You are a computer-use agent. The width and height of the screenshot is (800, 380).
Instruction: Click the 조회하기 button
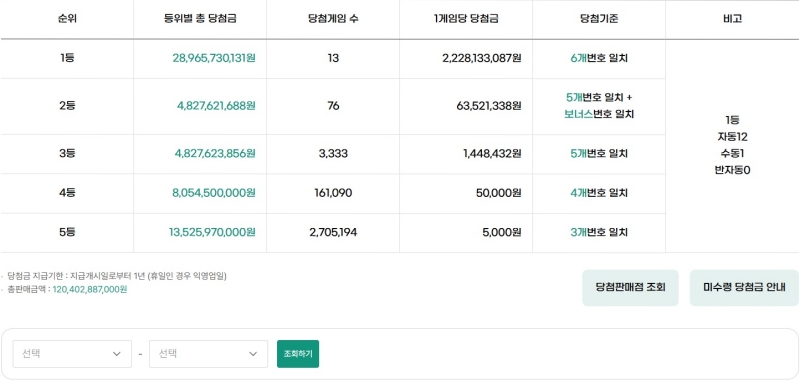tap(298, 353)
